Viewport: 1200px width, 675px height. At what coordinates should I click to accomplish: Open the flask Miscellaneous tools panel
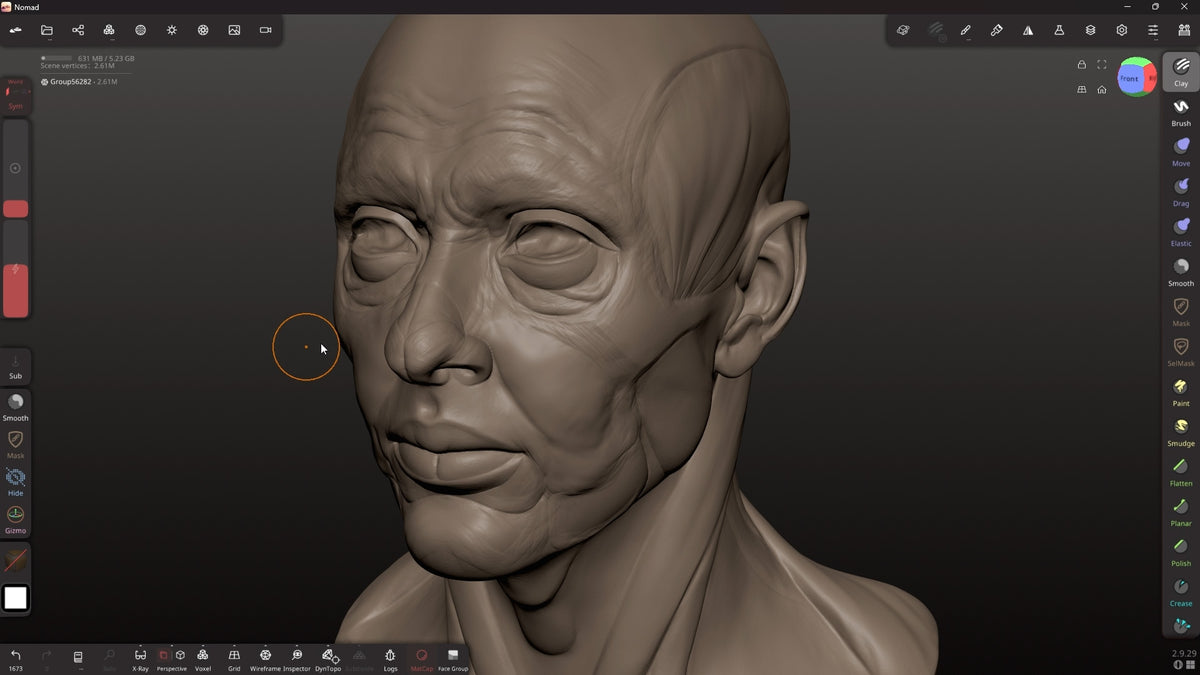click(x=1059, y=30)
